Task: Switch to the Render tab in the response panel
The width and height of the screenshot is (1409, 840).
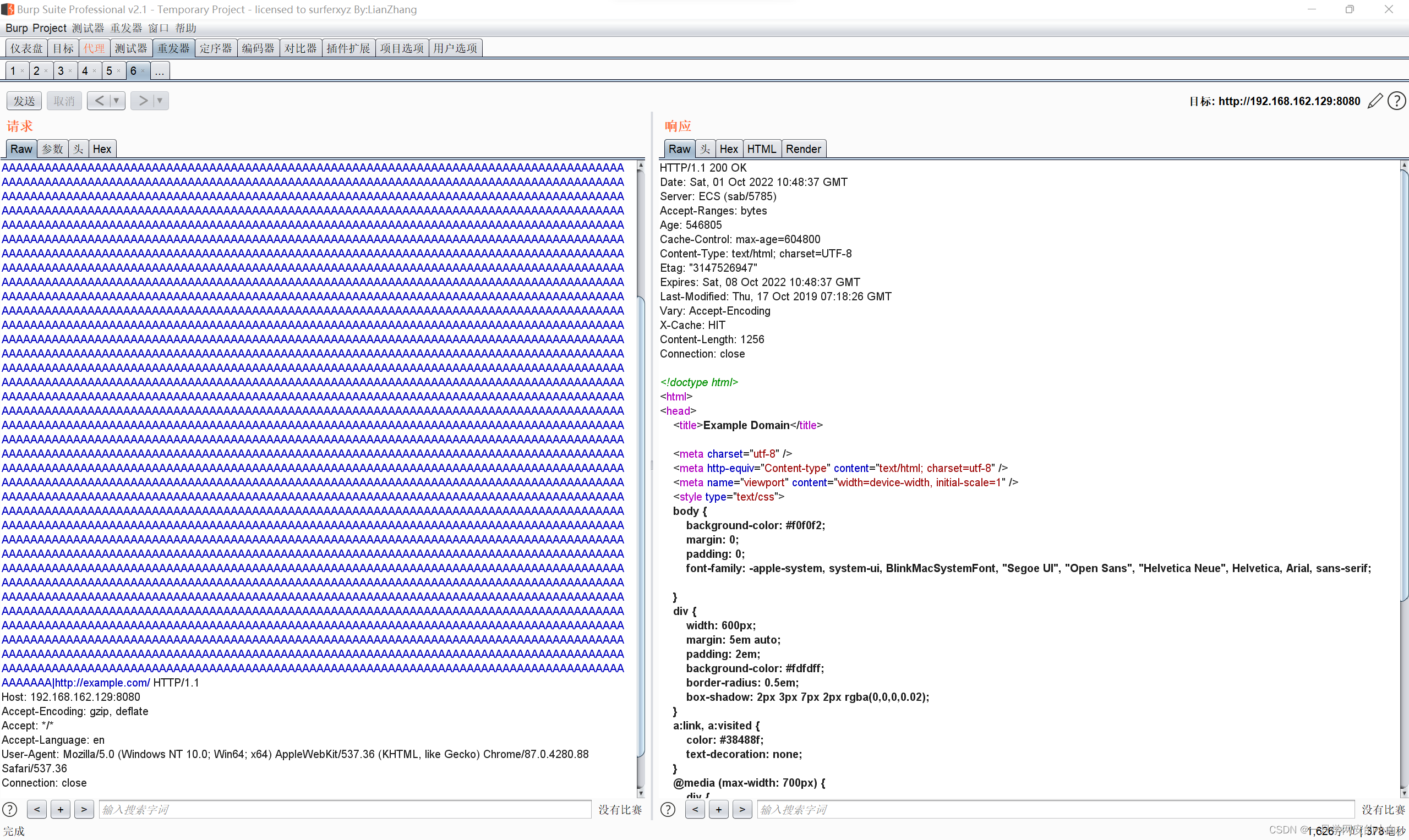Action: tap(803, 149)
